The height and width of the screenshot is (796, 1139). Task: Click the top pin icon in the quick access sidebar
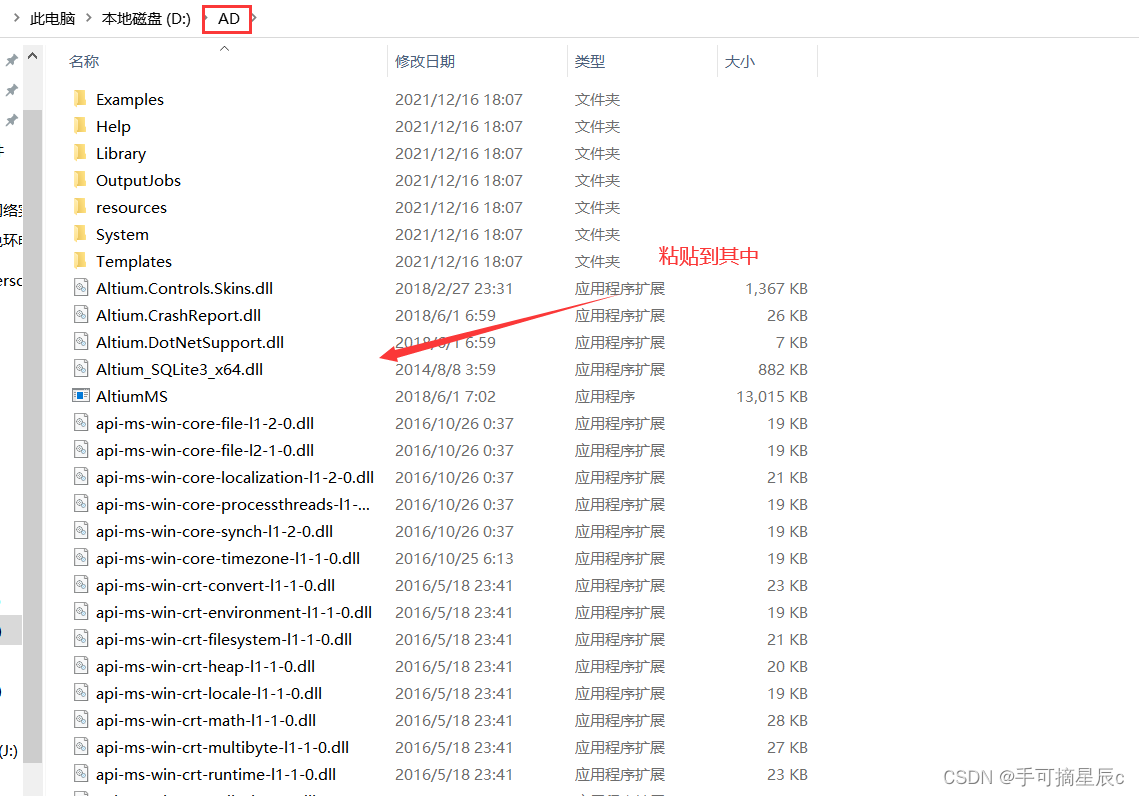12,60
